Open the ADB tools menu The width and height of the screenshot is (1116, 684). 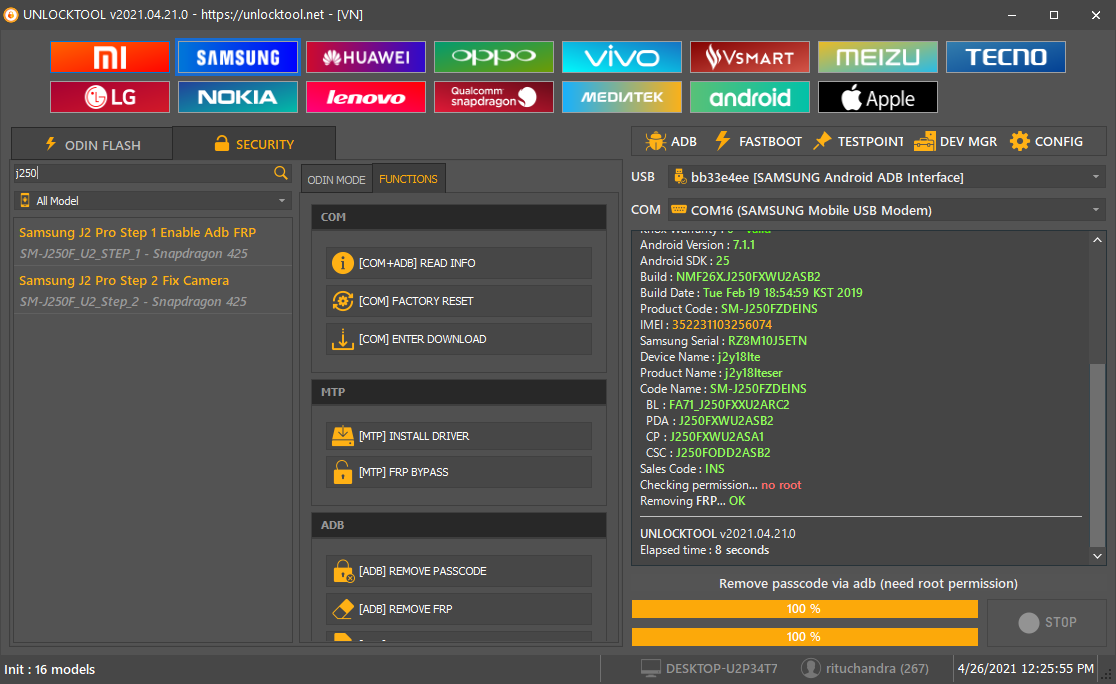(x=671, y=142)
